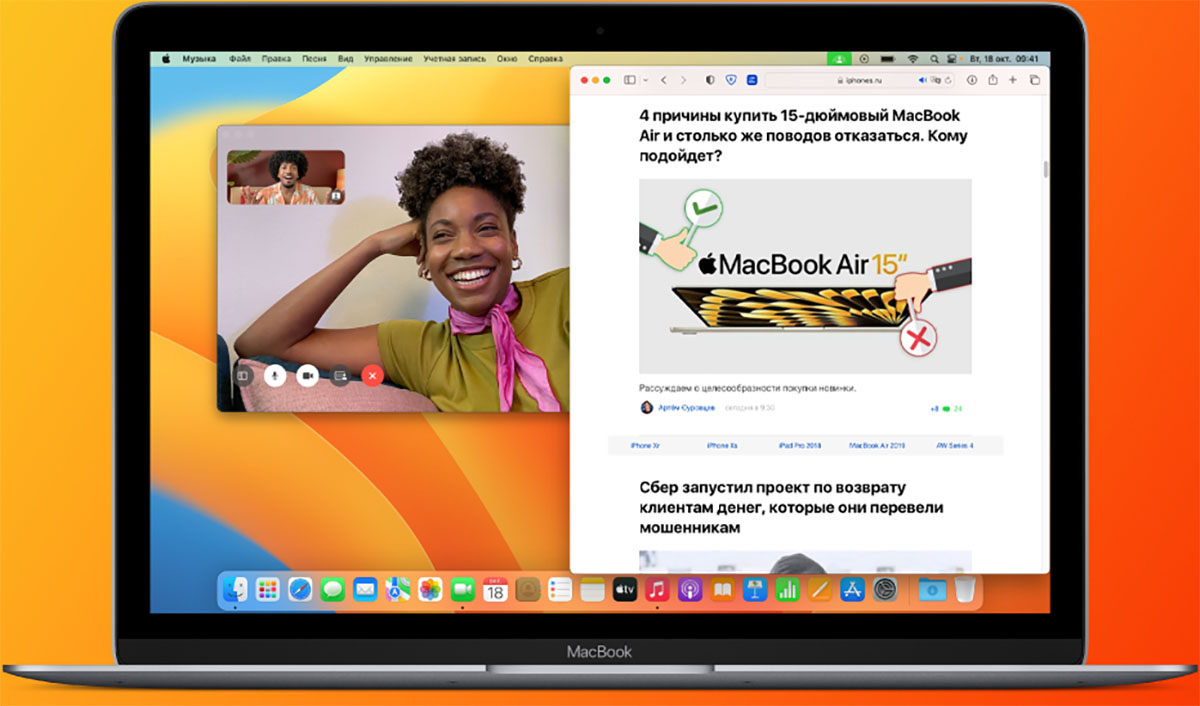1200x706 pixels.
Task: Open the Файл menu
Action: tap(240, 59)
